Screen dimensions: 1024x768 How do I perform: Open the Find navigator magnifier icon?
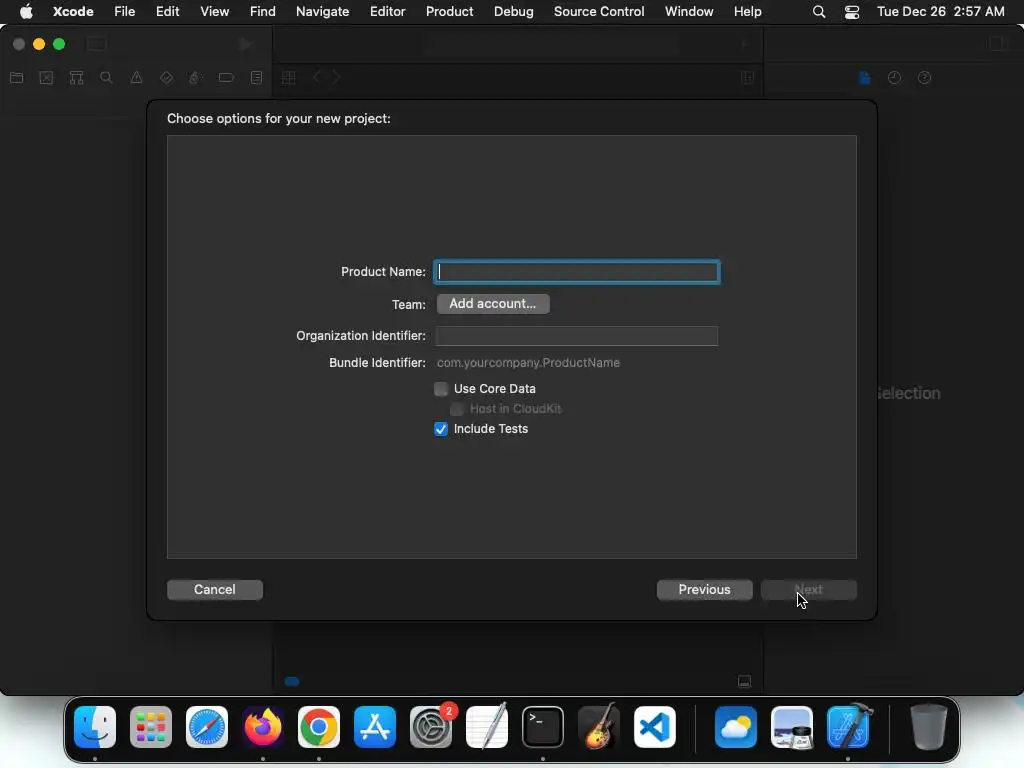coord(106,78)
